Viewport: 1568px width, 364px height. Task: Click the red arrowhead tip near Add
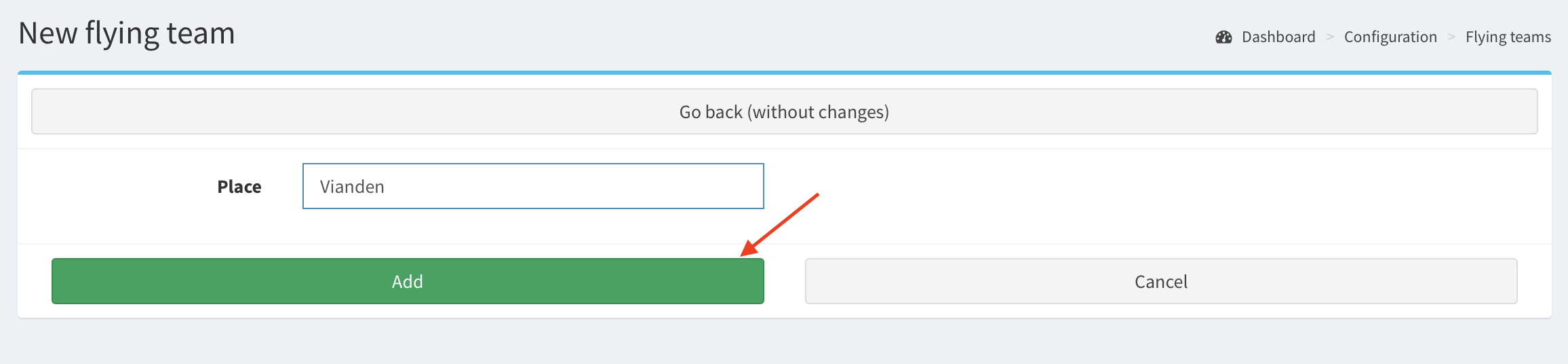point(744,254)
